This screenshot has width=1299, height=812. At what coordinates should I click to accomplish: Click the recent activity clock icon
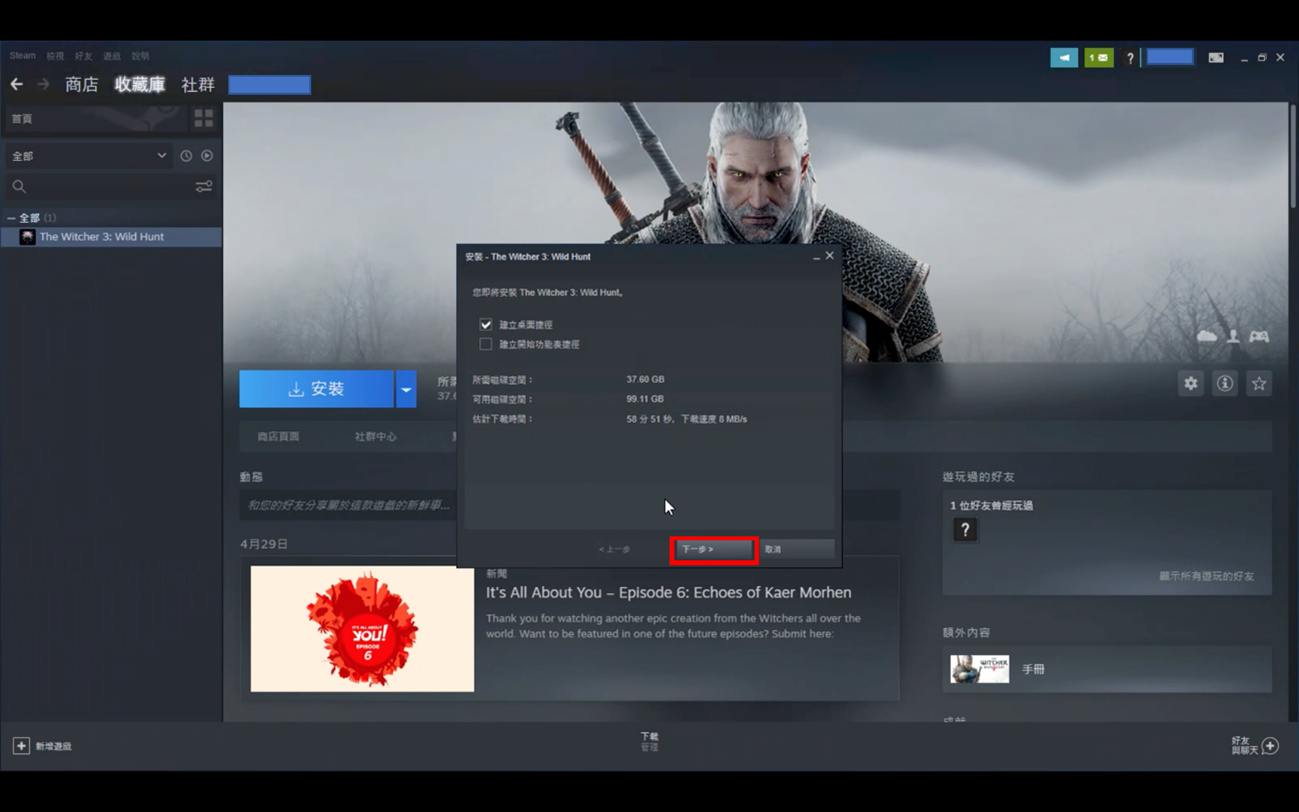coord(186,156)
